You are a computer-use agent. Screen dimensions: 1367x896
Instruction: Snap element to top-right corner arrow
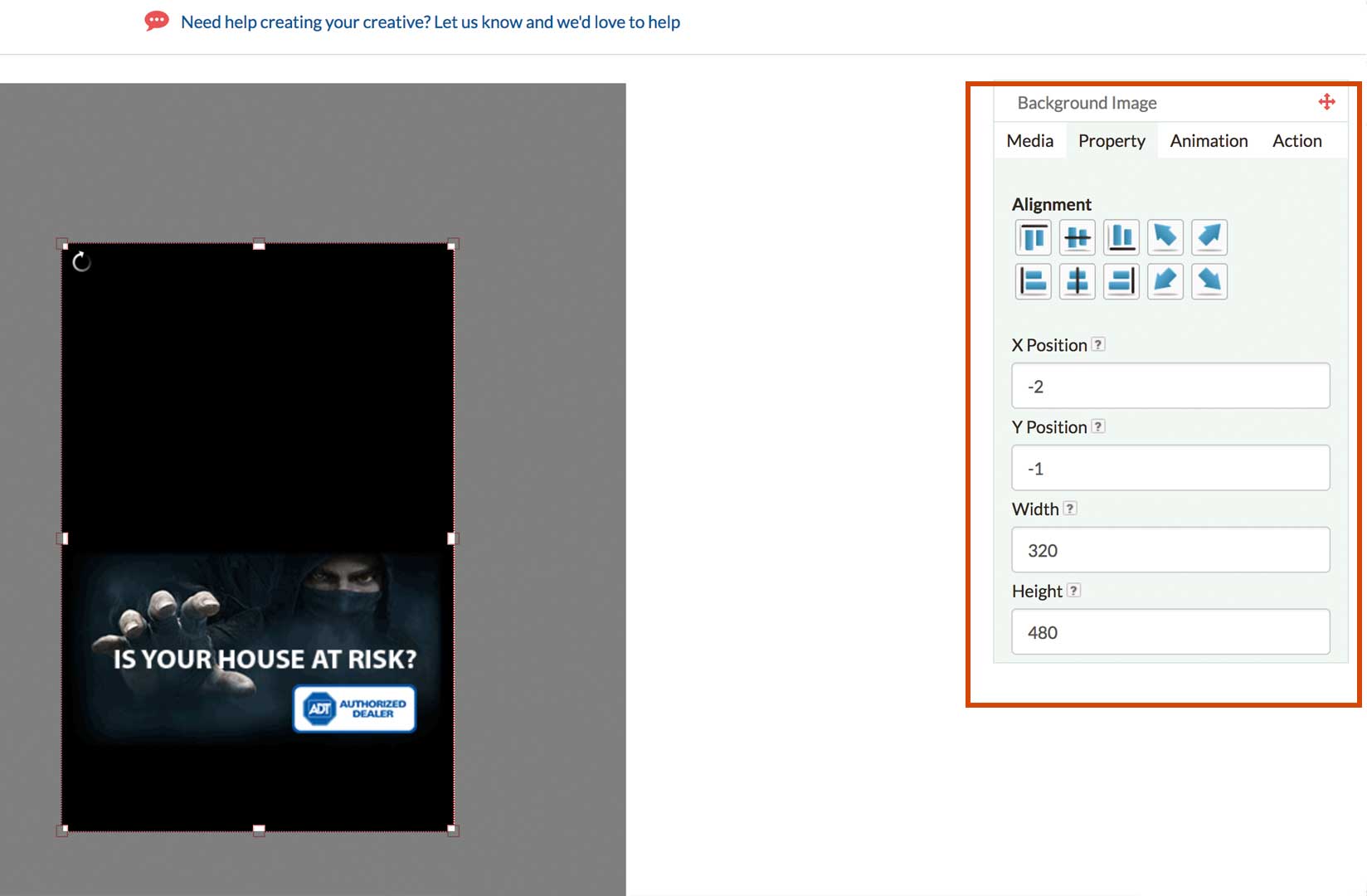(1209, 238)
